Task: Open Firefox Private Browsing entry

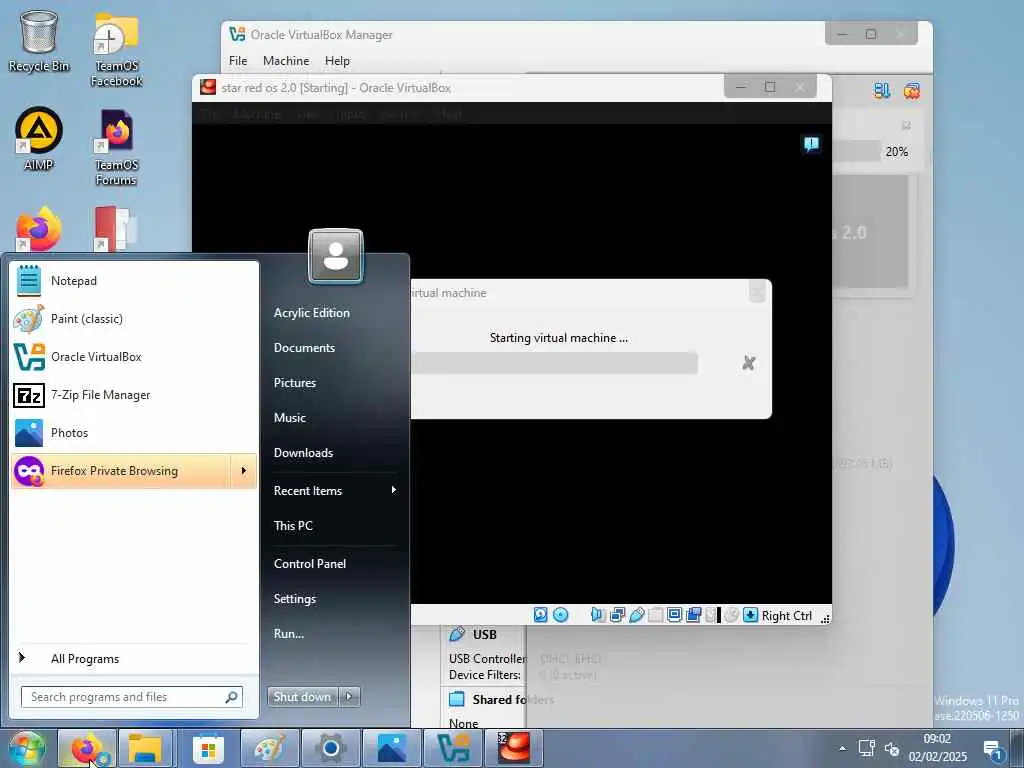Action: tap(121, 471)
